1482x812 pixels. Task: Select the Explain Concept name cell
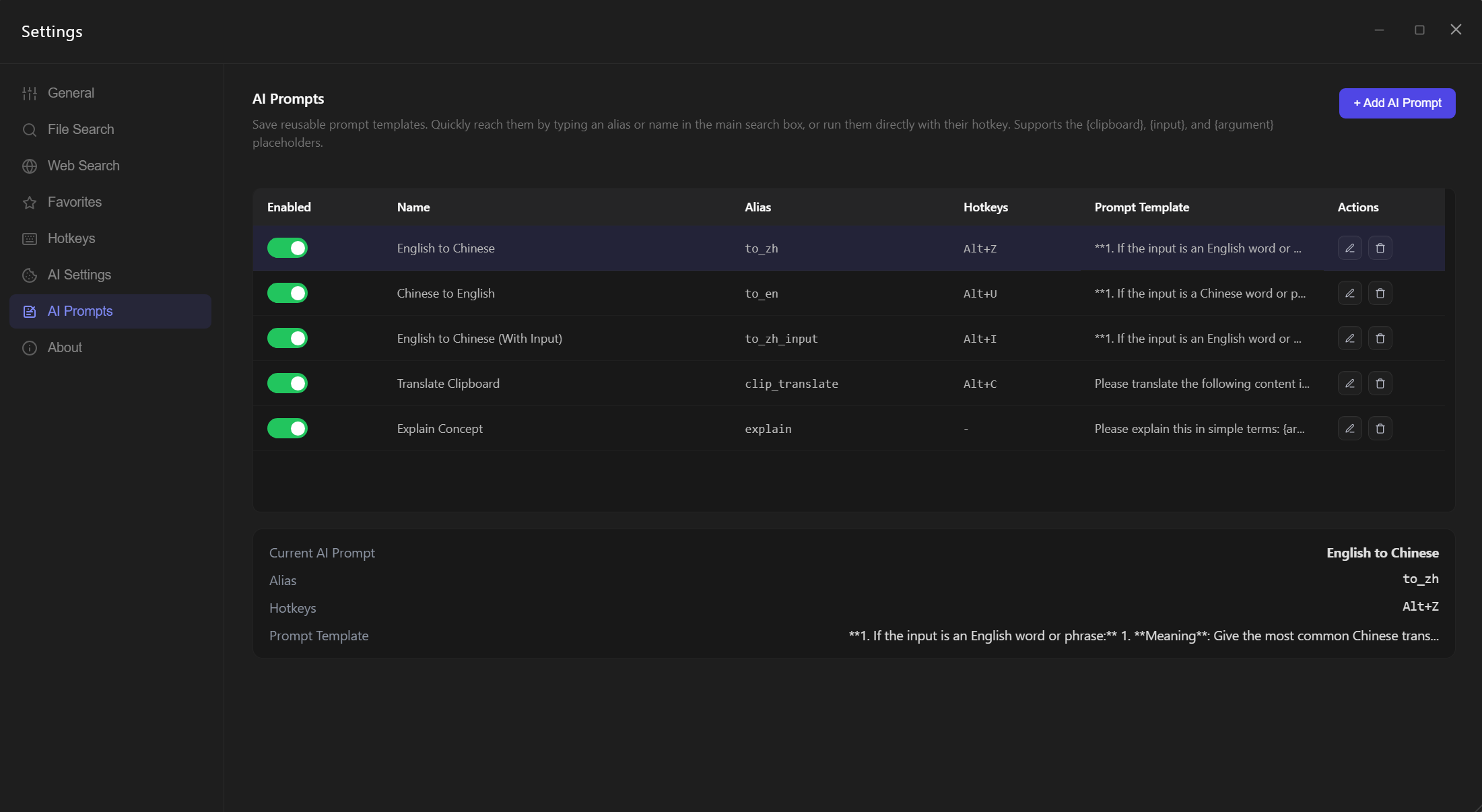pyautogui.click(x=440, y=429)
